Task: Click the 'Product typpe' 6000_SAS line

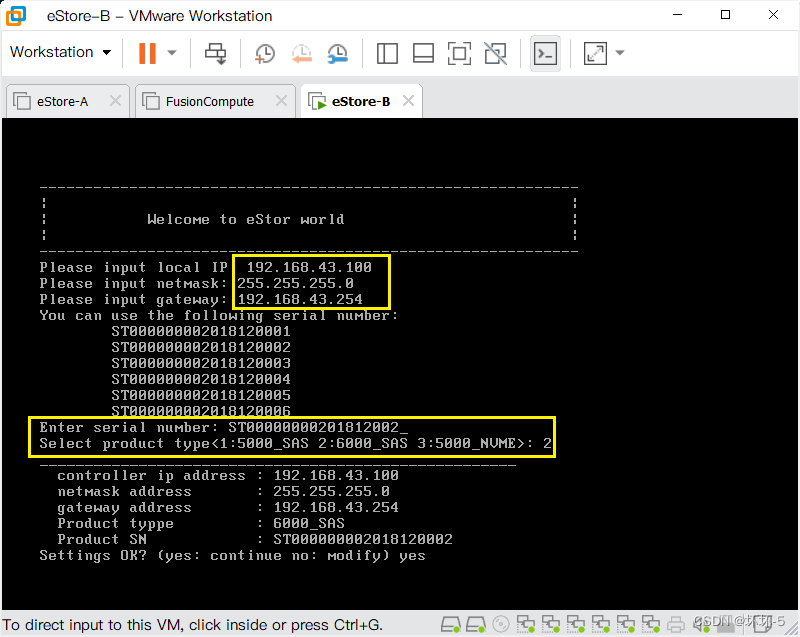Action: coord(201,523)
